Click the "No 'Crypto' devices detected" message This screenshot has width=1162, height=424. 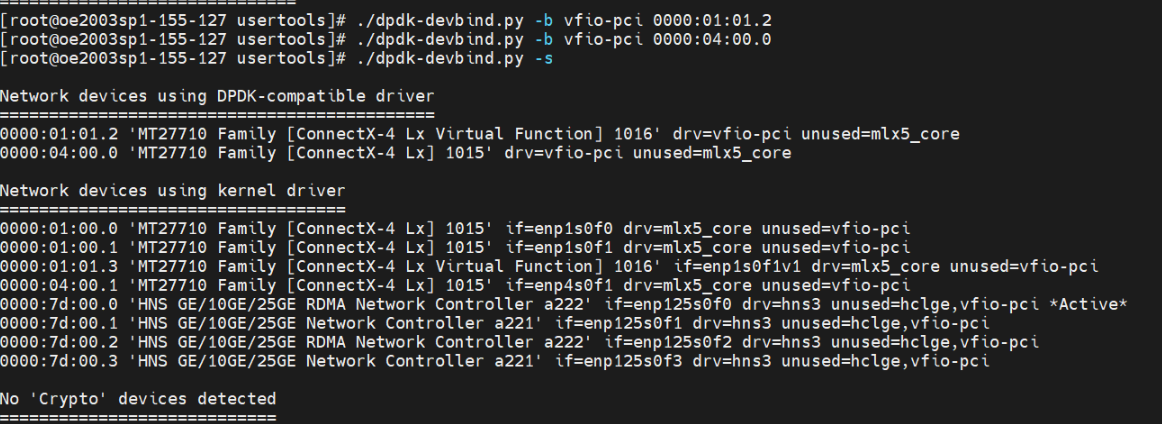pyautogui.click(x=138, y=398)
